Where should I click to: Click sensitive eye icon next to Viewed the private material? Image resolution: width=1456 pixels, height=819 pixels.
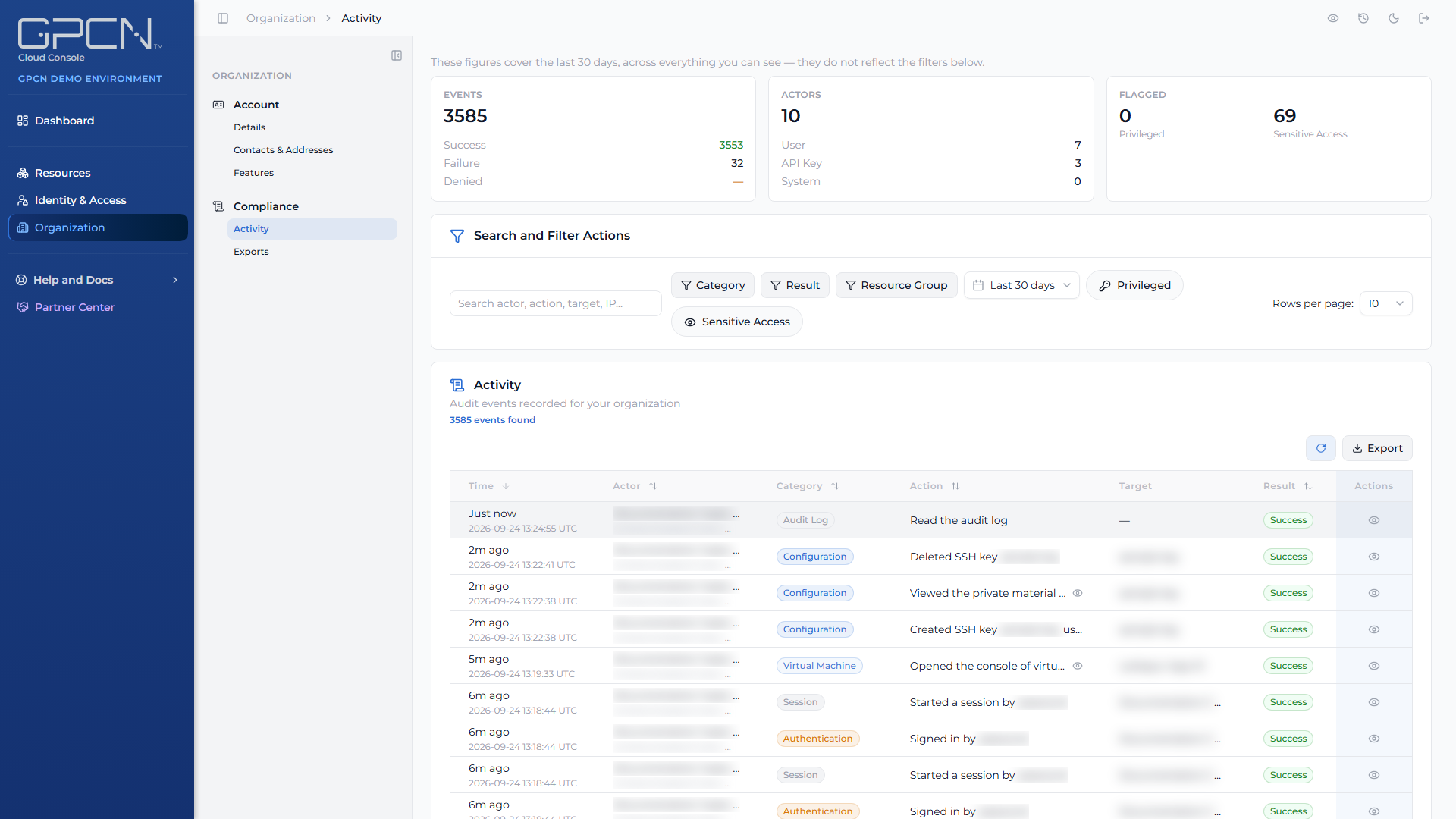point(1078,593)
